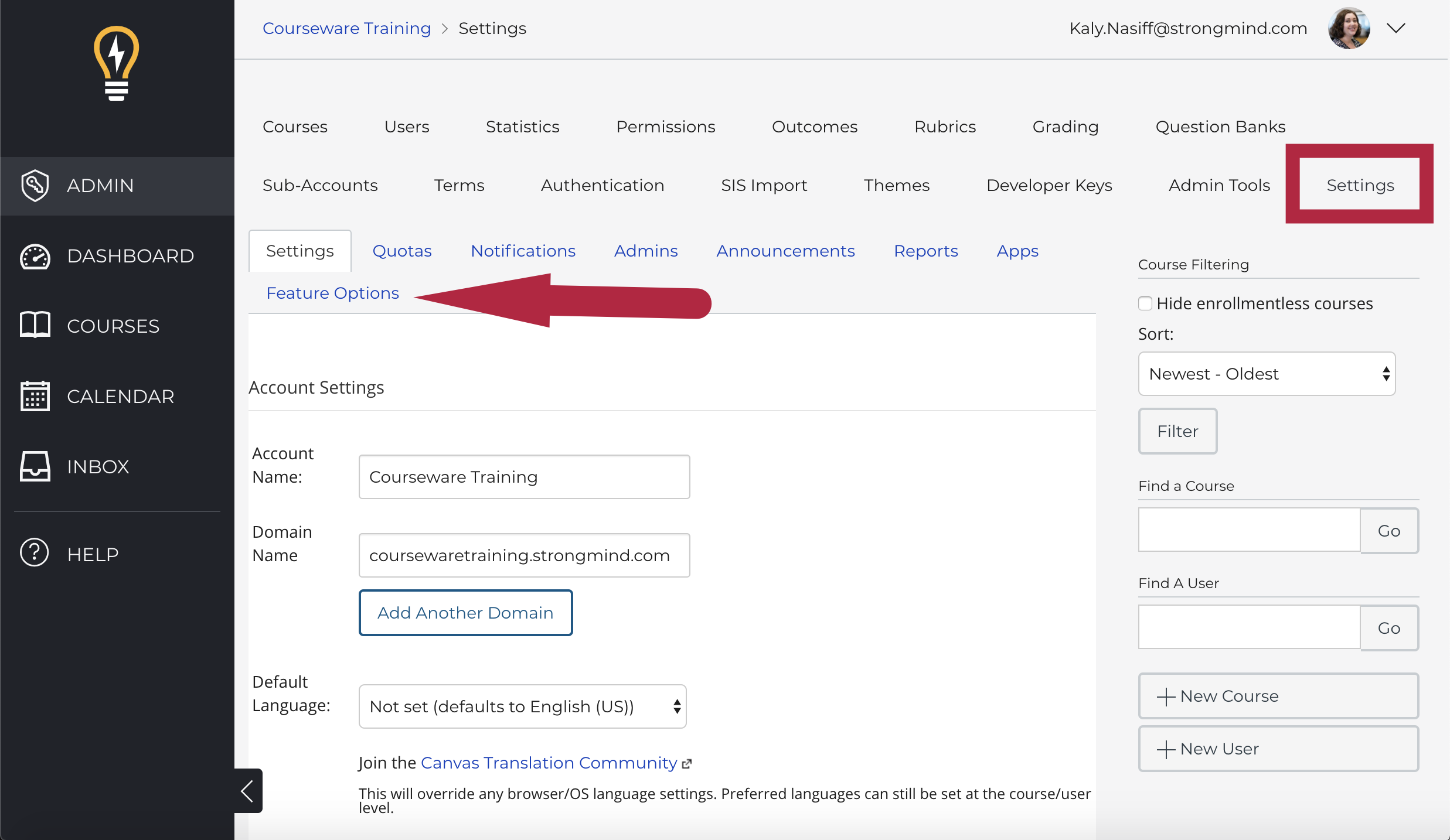
Task: Open Terms in the account navigation
Action: point(459,185)
